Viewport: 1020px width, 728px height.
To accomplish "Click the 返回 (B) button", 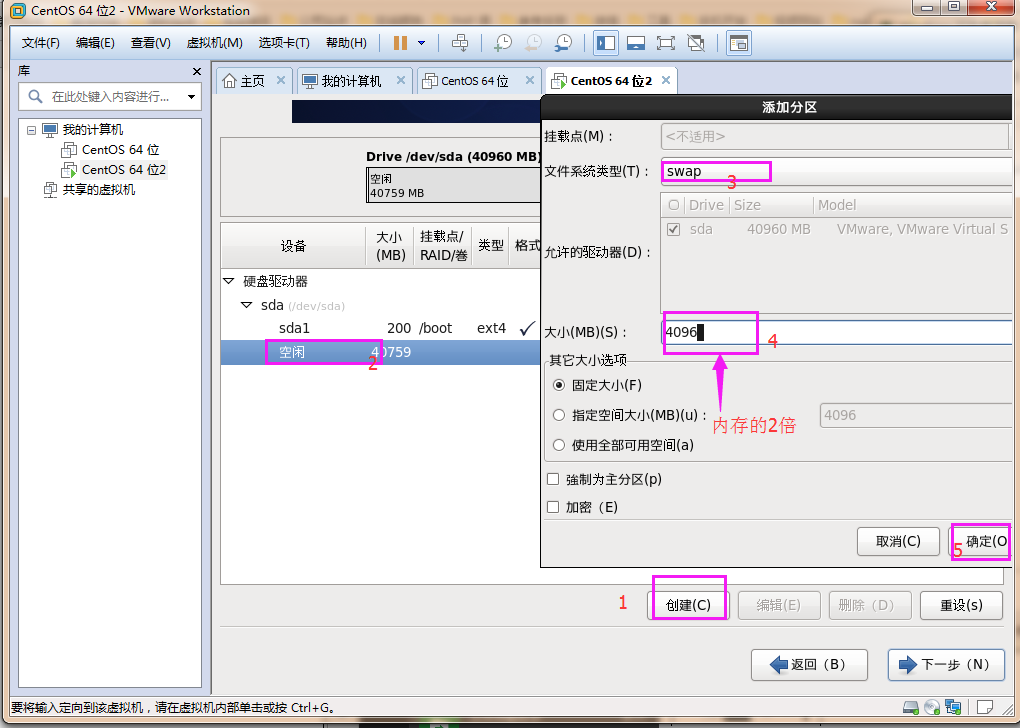I will pyautogui.click(x=809, y=664).
